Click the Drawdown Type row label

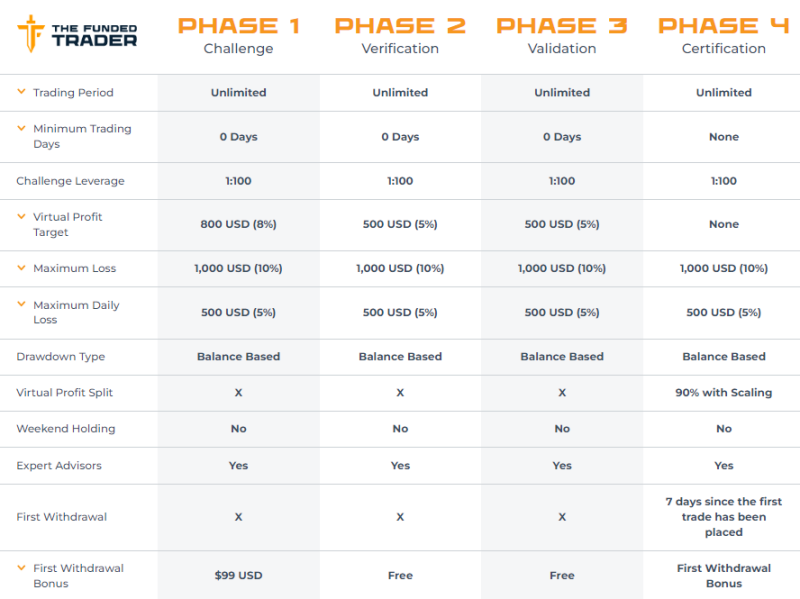tap(60, 356)
